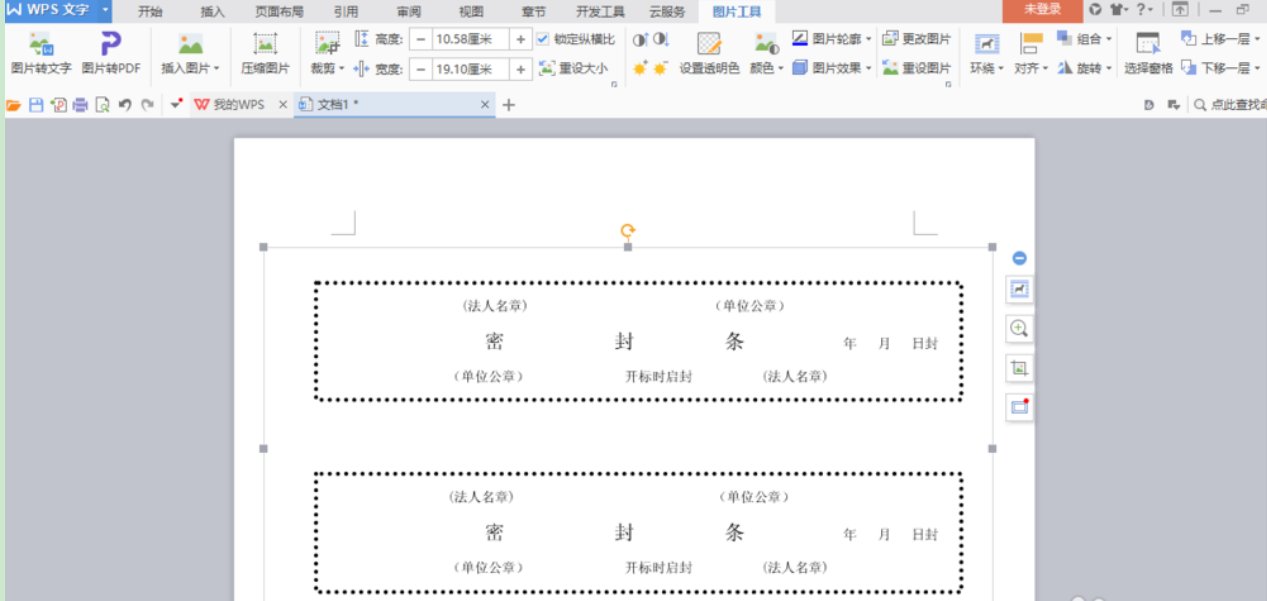This screenshot has height=601, width=1267.
Task: Open the 审阅 ribbon tab
Action: [x=408, y=11]
